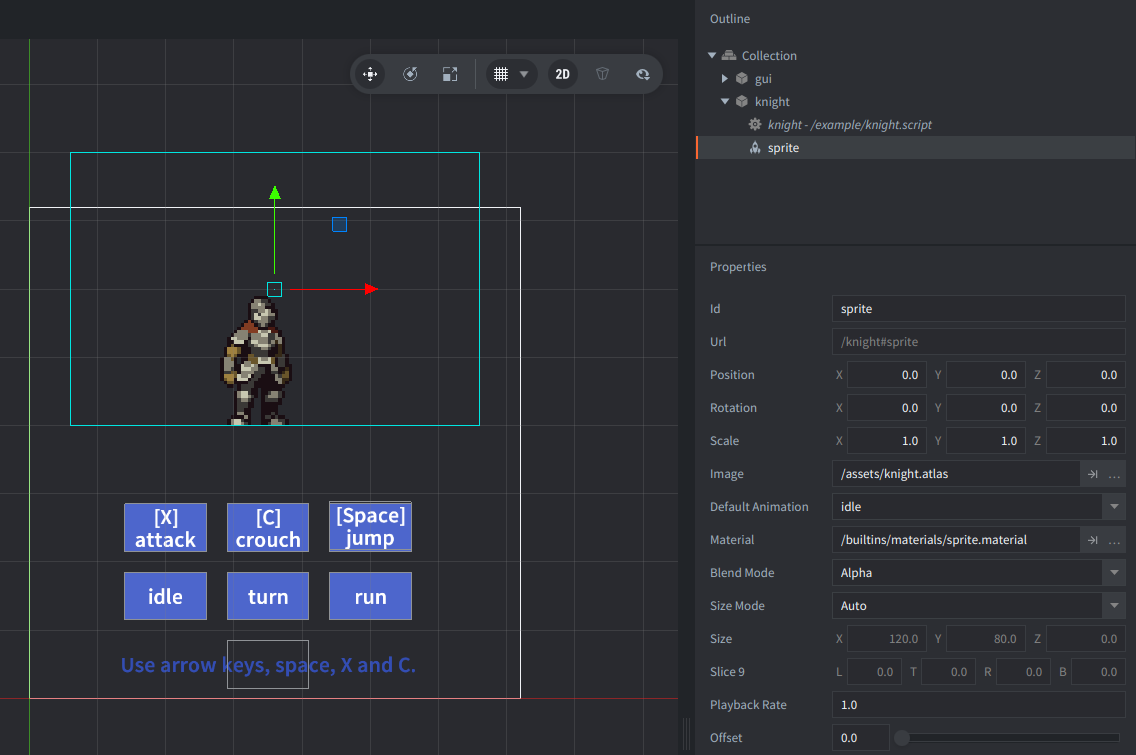Select the Rotate tool in viewport toolbar
This screenshot has height=755, width=1136.
[410, 74]
